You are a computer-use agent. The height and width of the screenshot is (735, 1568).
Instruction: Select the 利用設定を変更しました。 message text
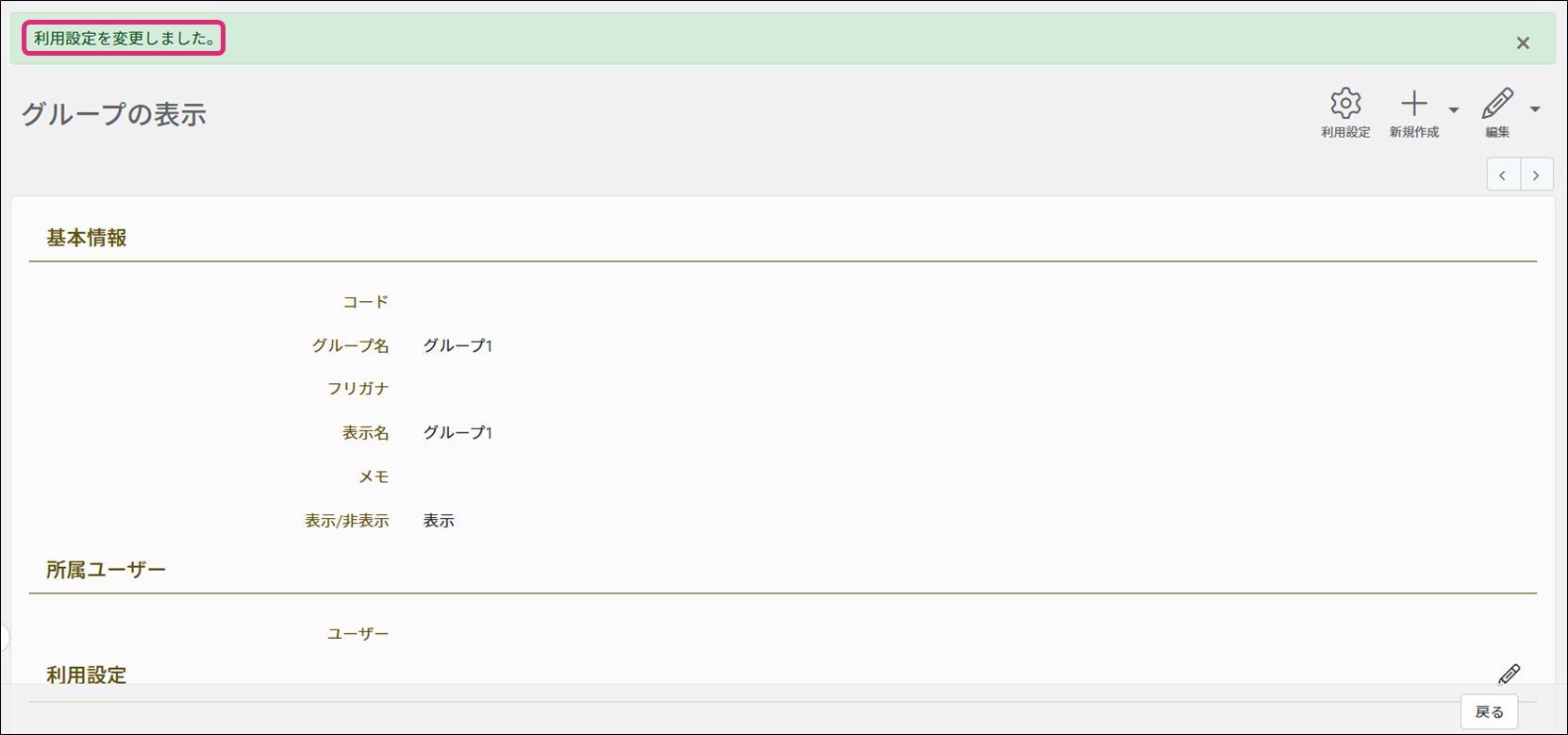125,39
